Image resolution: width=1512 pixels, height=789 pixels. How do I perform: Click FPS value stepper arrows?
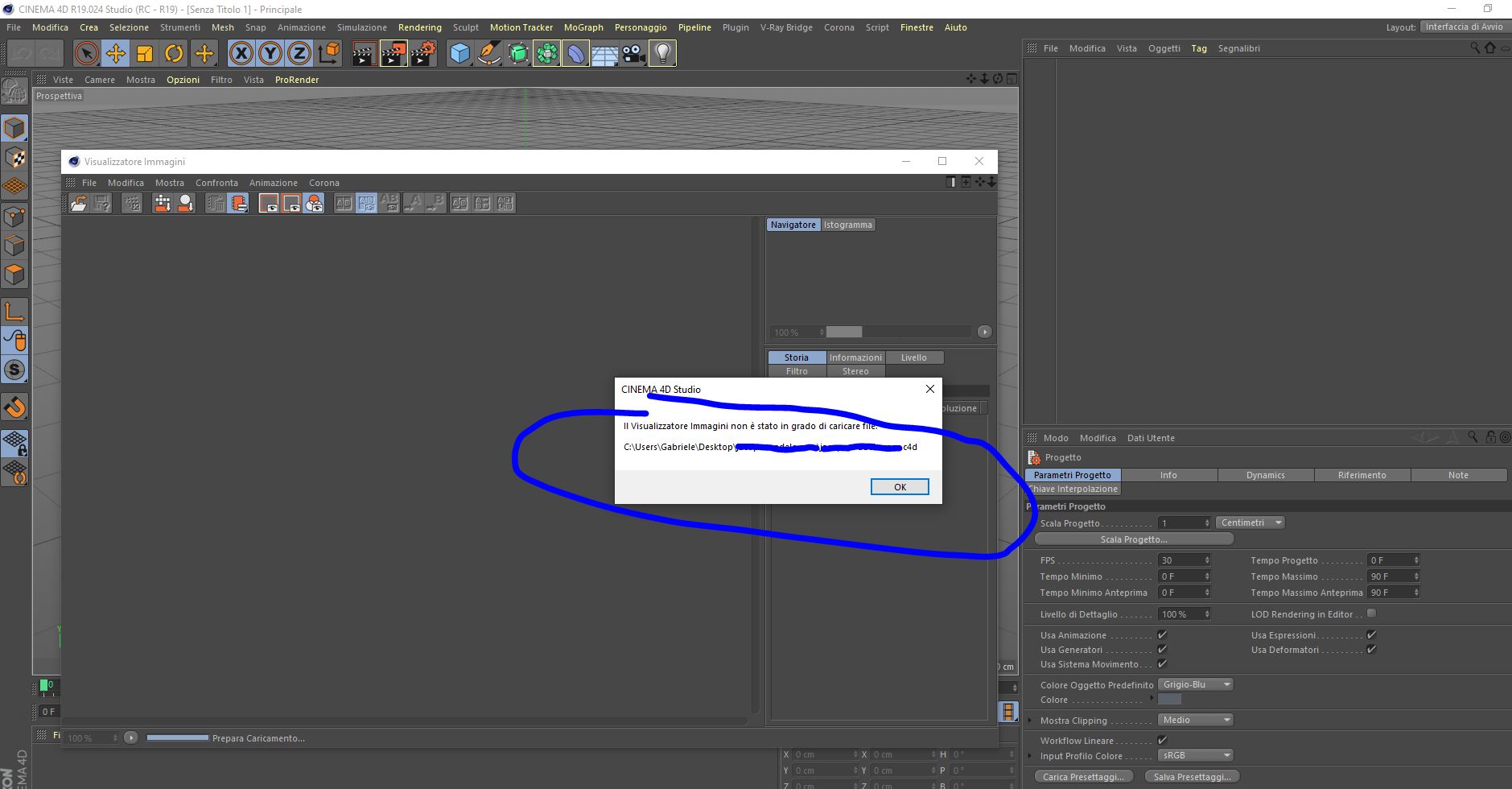1207,560
